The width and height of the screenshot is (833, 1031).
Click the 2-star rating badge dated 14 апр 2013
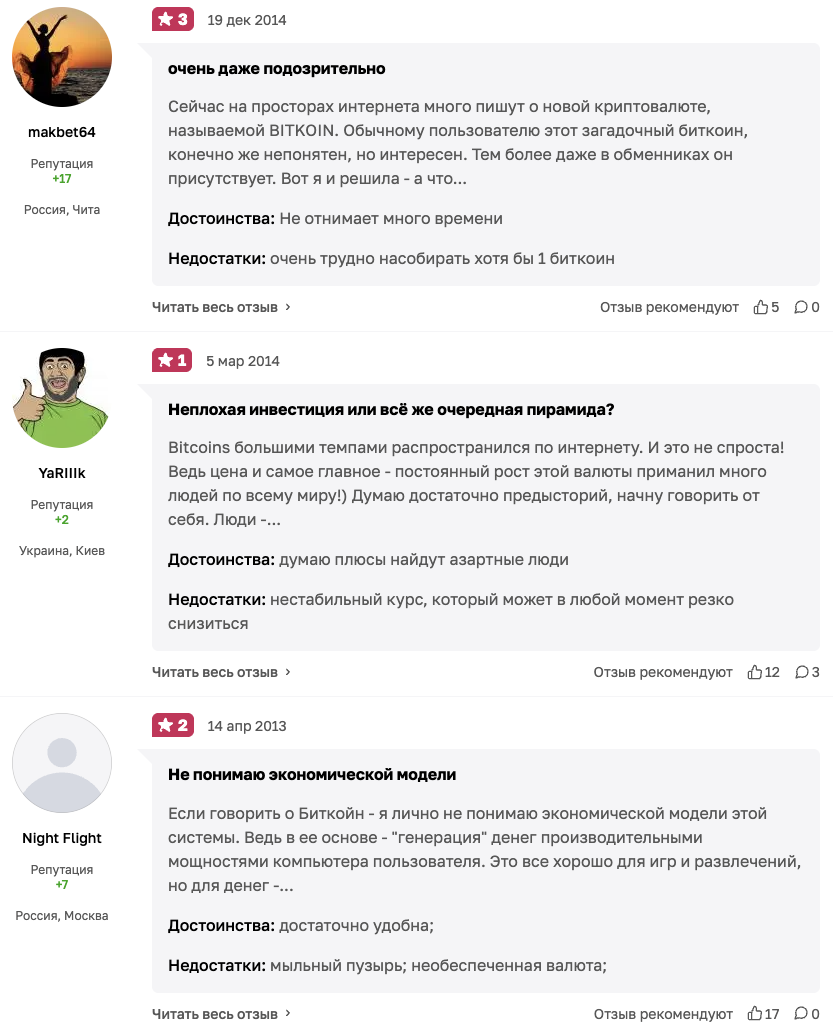click(172, 725)
